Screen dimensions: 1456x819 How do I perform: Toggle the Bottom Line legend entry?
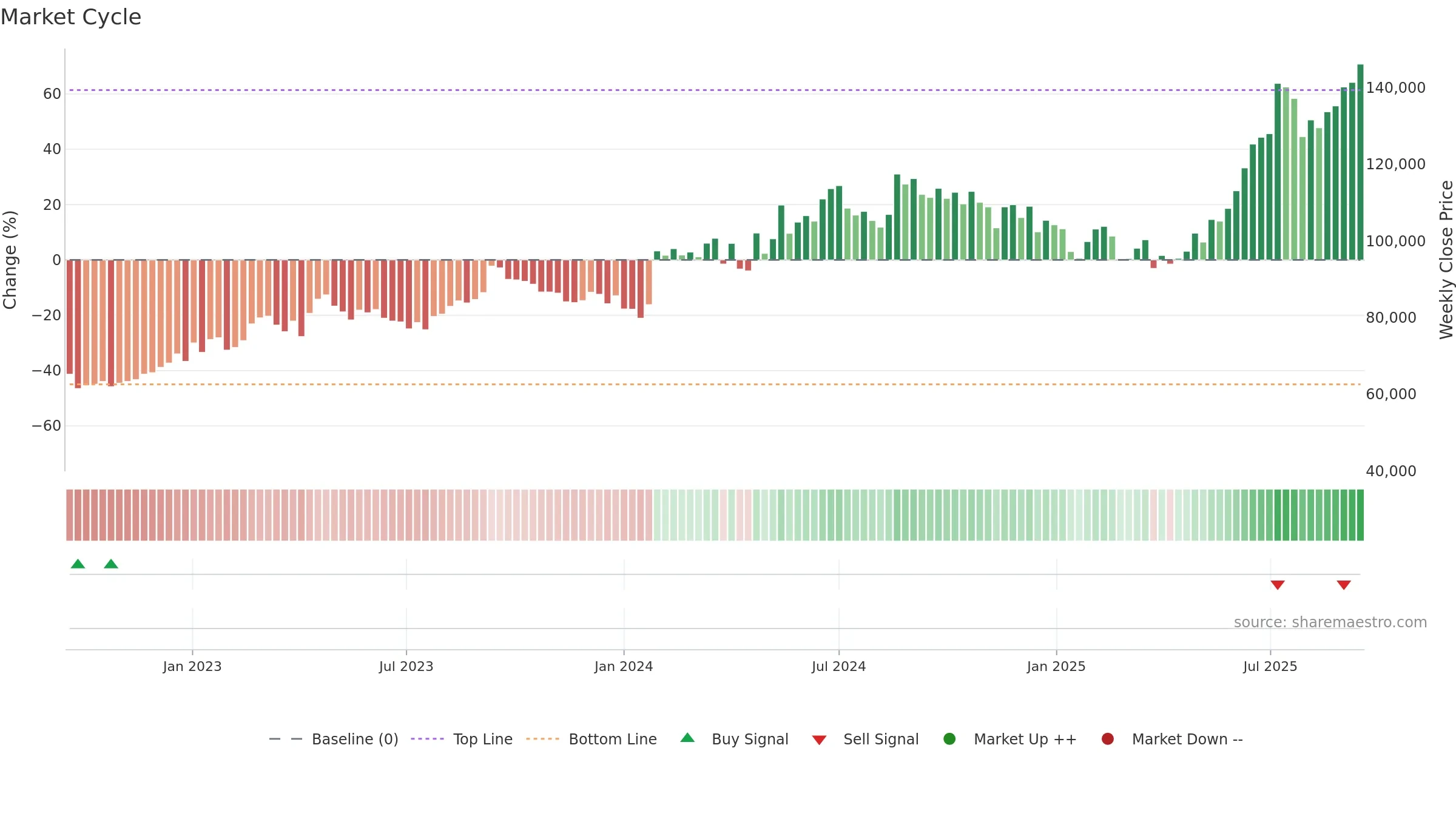tap(591, 739)
